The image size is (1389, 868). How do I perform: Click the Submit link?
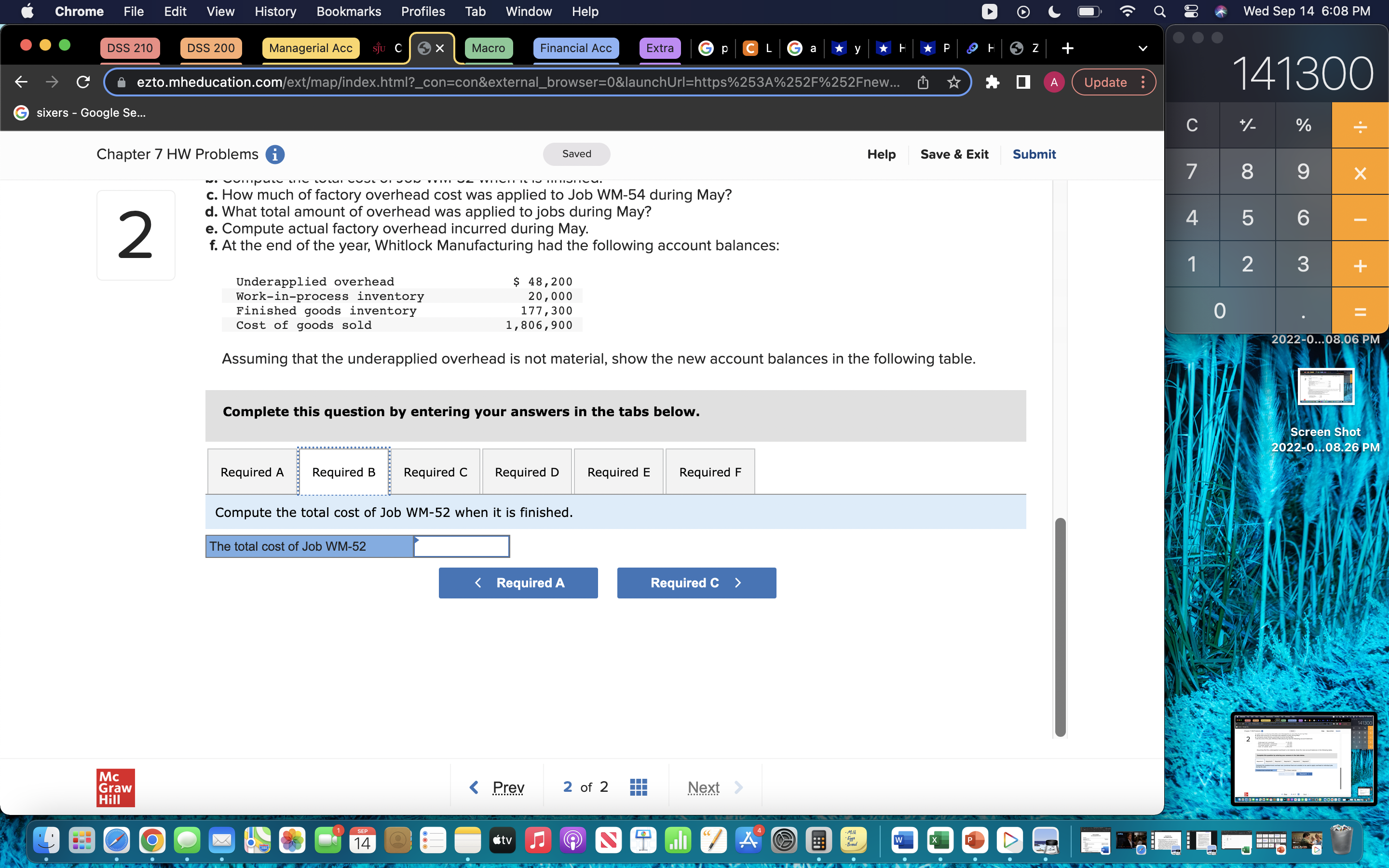tap(1034, 154)
